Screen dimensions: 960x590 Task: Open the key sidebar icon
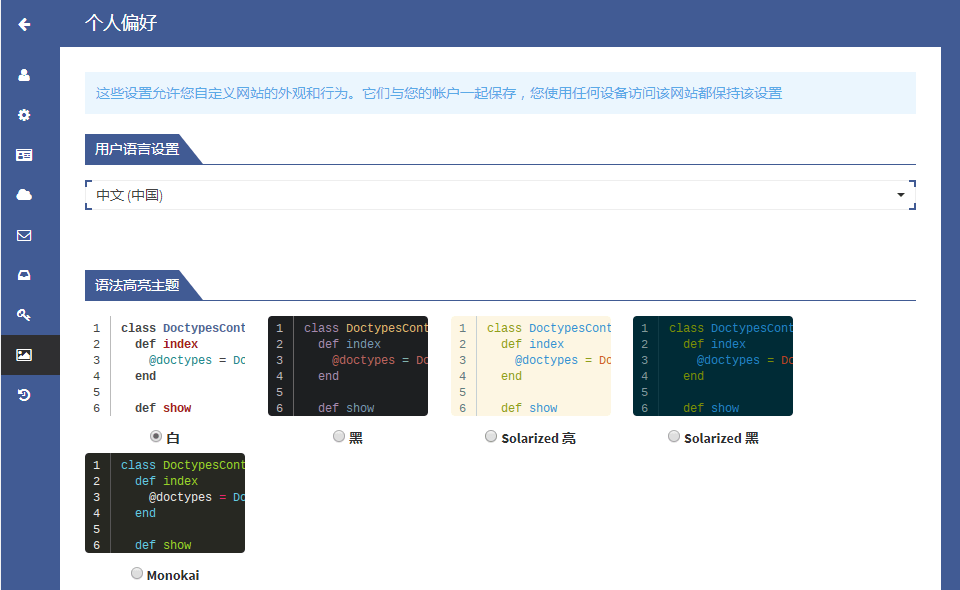coord(24,315)
